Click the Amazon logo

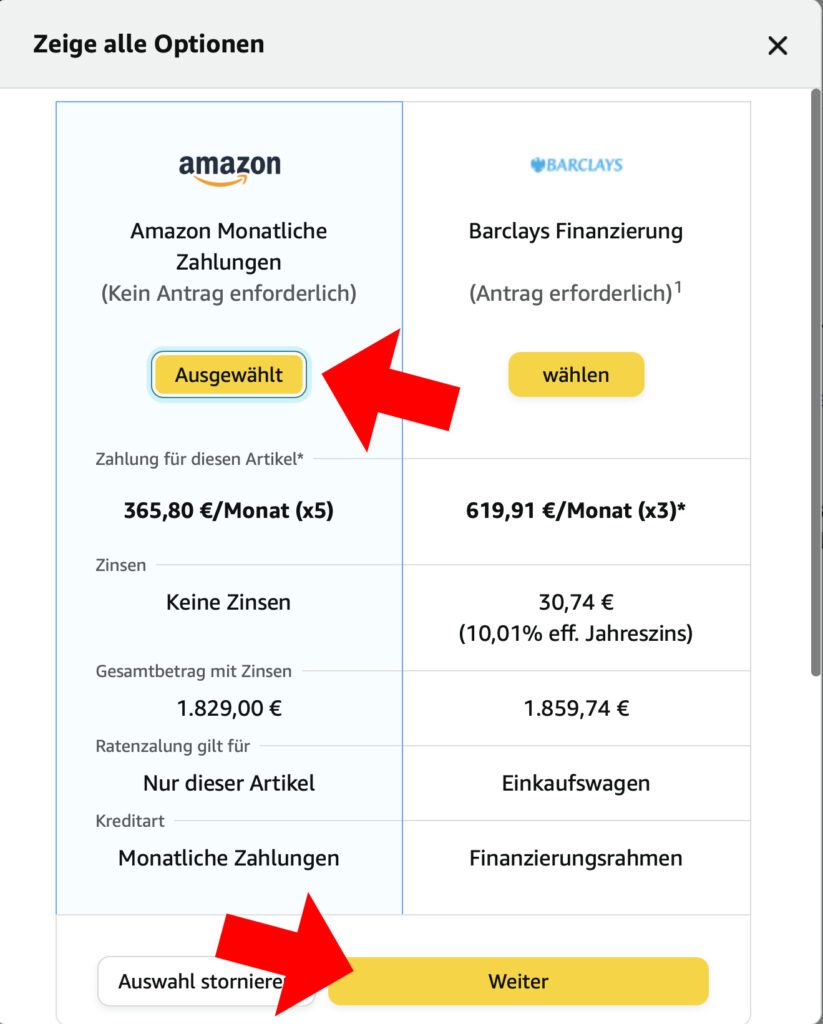(229, 169)
